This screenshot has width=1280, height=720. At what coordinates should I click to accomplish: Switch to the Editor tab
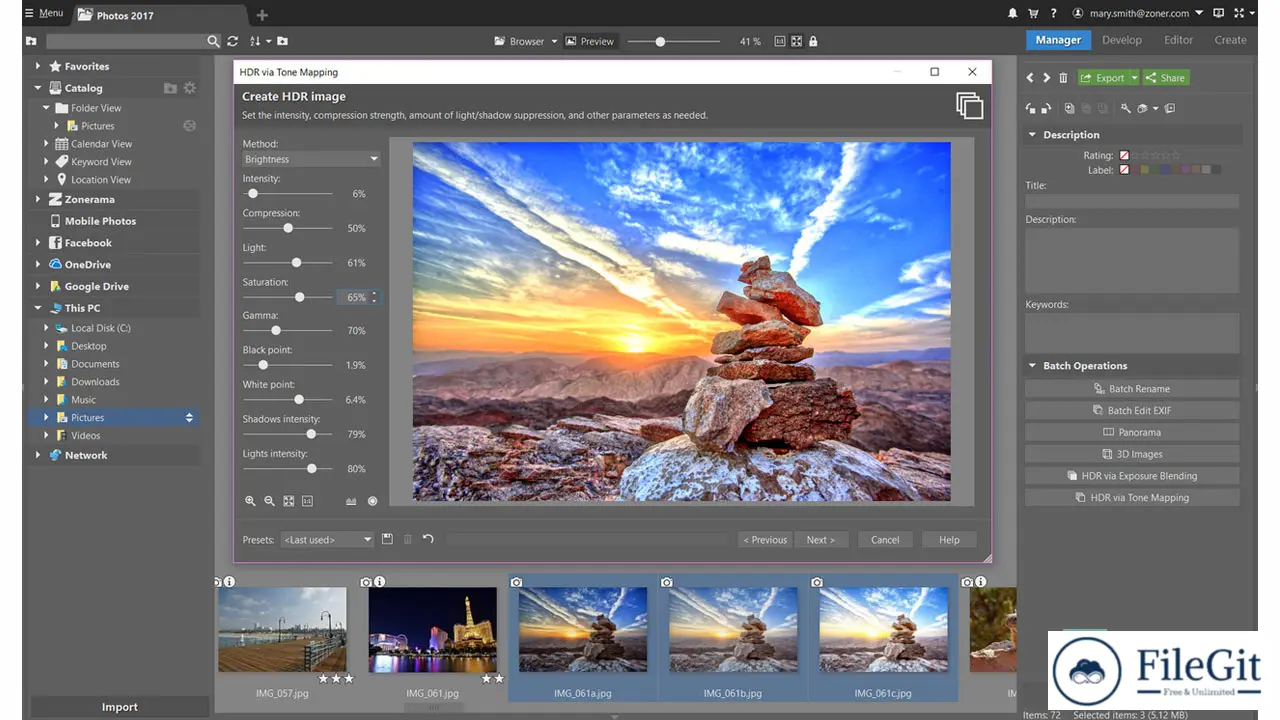pyautogui.click(x=1178, y=40)
